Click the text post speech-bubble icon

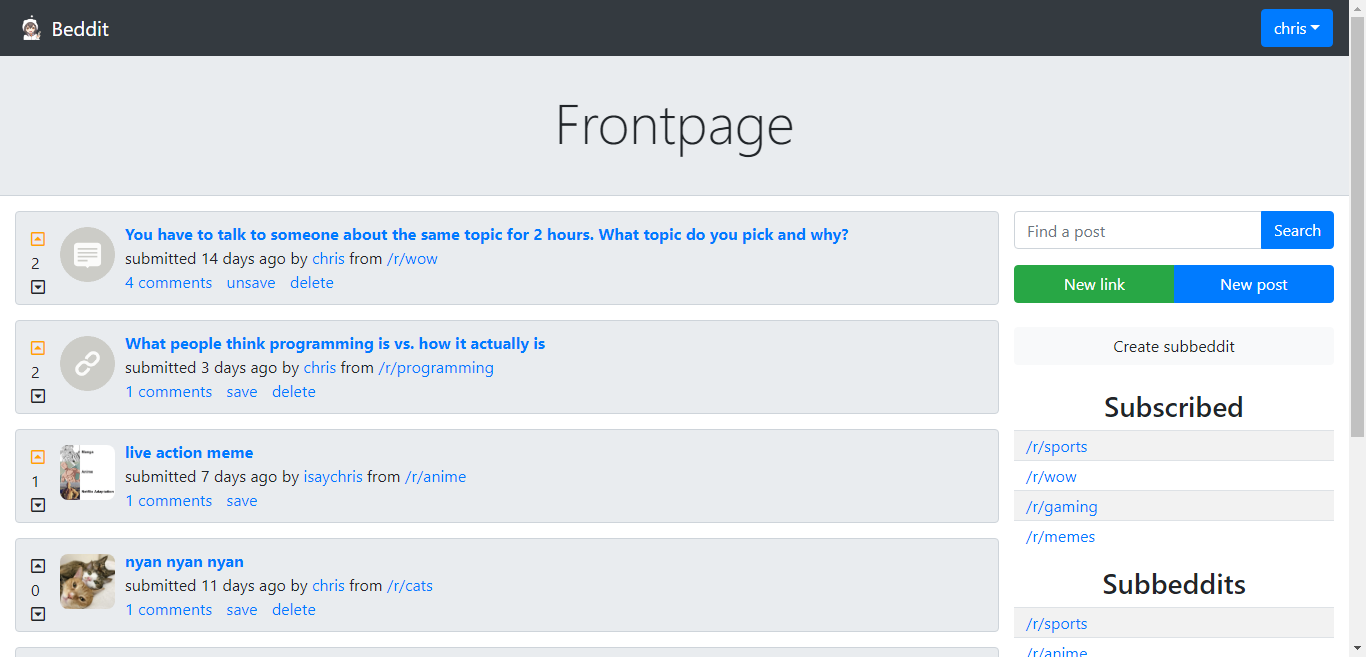pos(87,254)
